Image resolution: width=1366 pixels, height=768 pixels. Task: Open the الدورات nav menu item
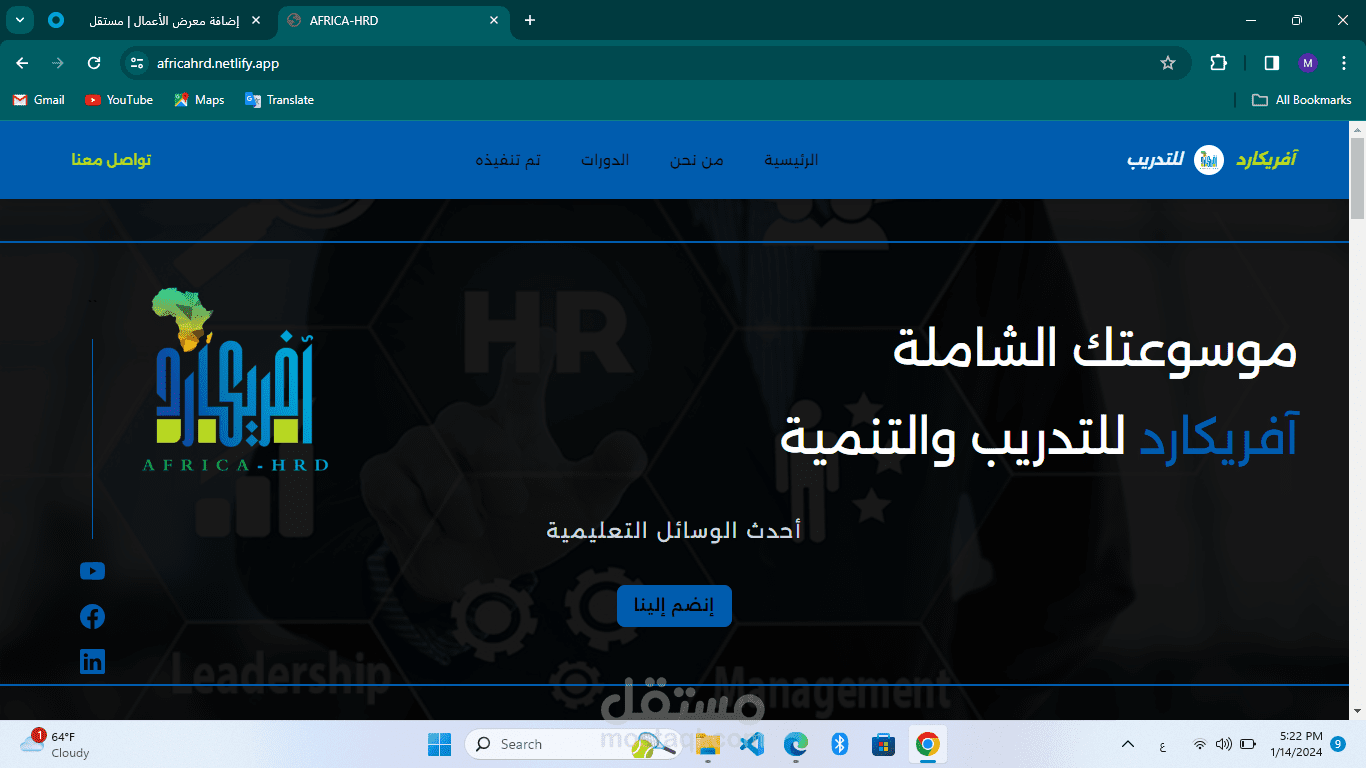605,160
